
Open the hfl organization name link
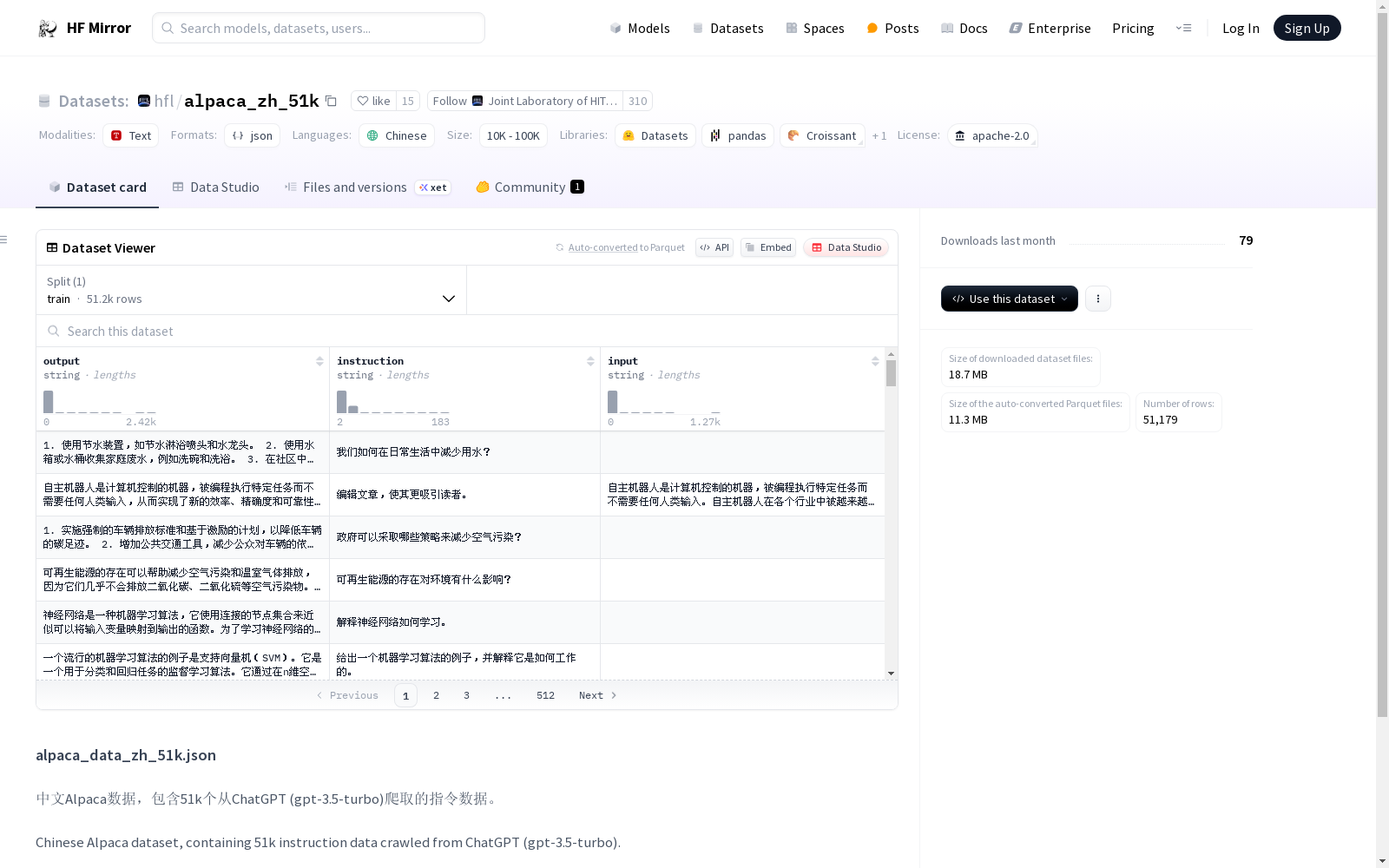point(164,101)
